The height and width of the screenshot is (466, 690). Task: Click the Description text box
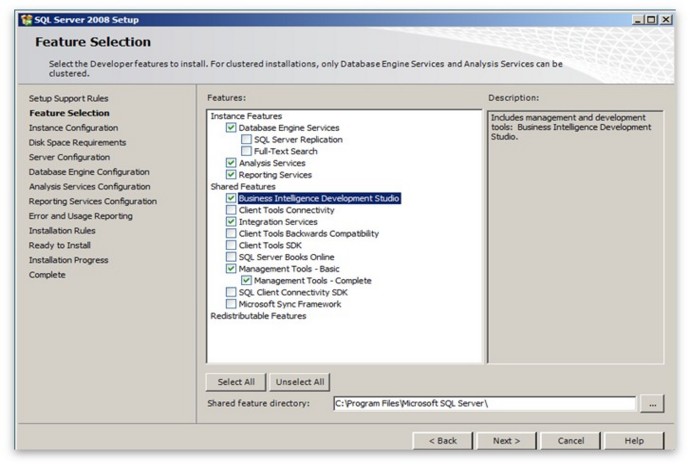tap(576, 237)
